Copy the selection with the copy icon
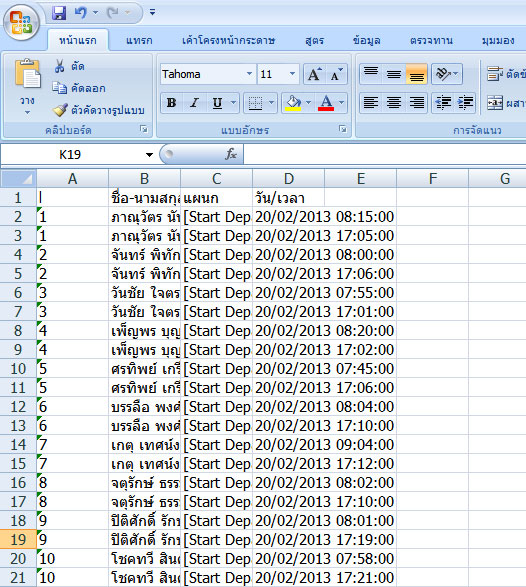 pos(59,88)
